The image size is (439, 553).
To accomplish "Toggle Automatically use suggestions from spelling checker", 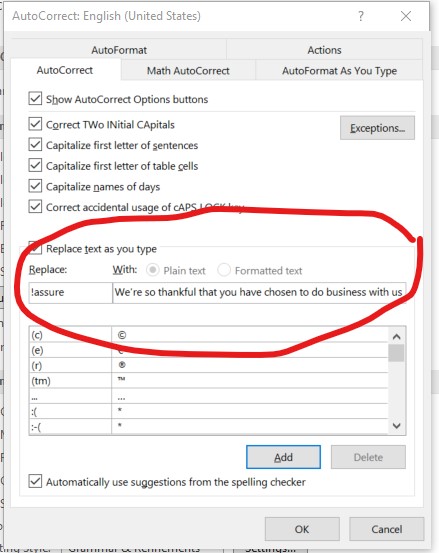I will 35,481.
